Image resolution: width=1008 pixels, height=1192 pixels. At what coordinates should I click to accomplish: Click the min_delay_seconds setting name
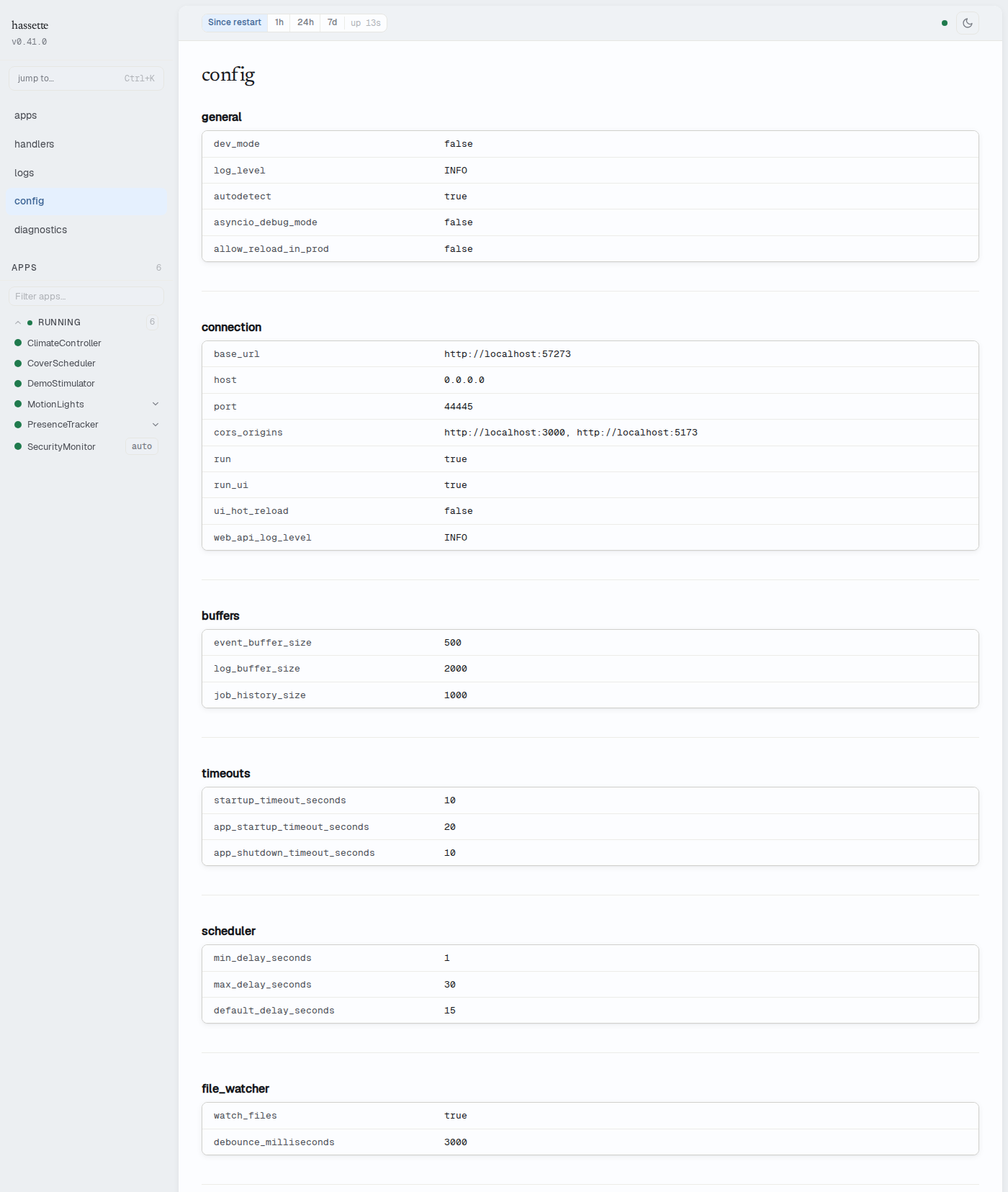(x=263, y=958)
